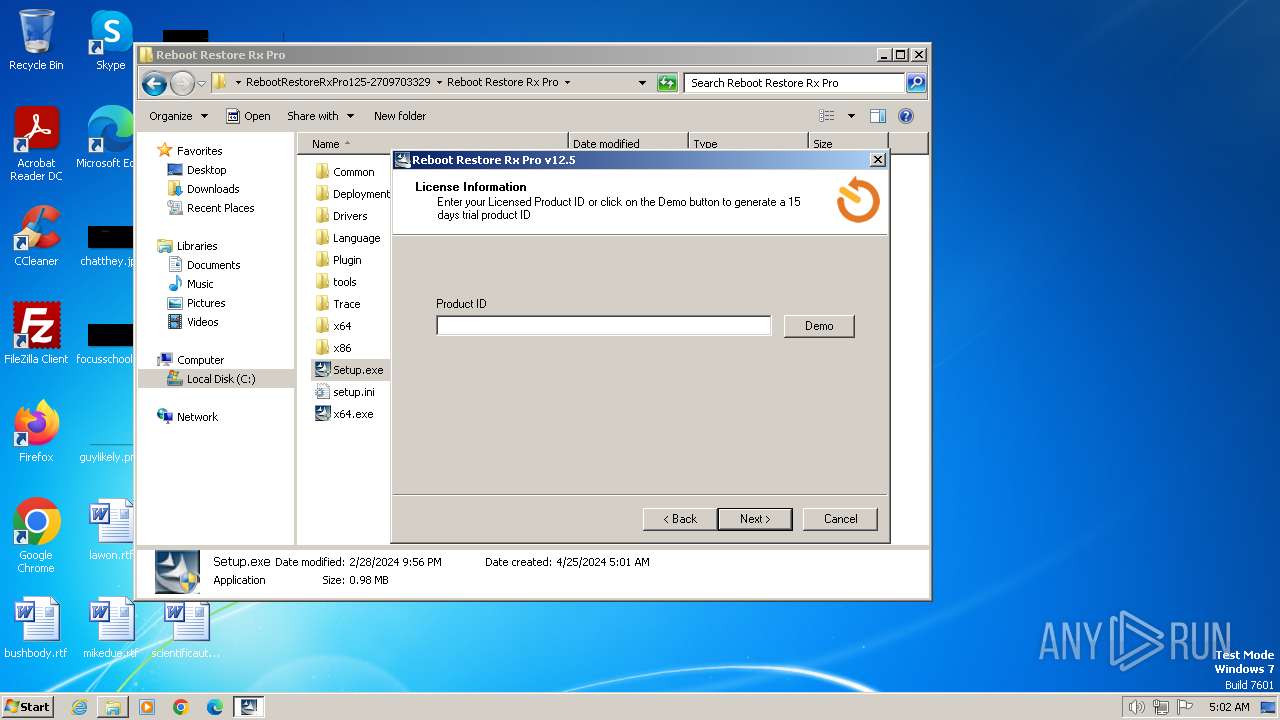1280x720 pixels.
Task: Click RebootRestoreRxPro125-2709703329 breadcrumb segment
Action: pyautogui.click(x=338, y=83)
